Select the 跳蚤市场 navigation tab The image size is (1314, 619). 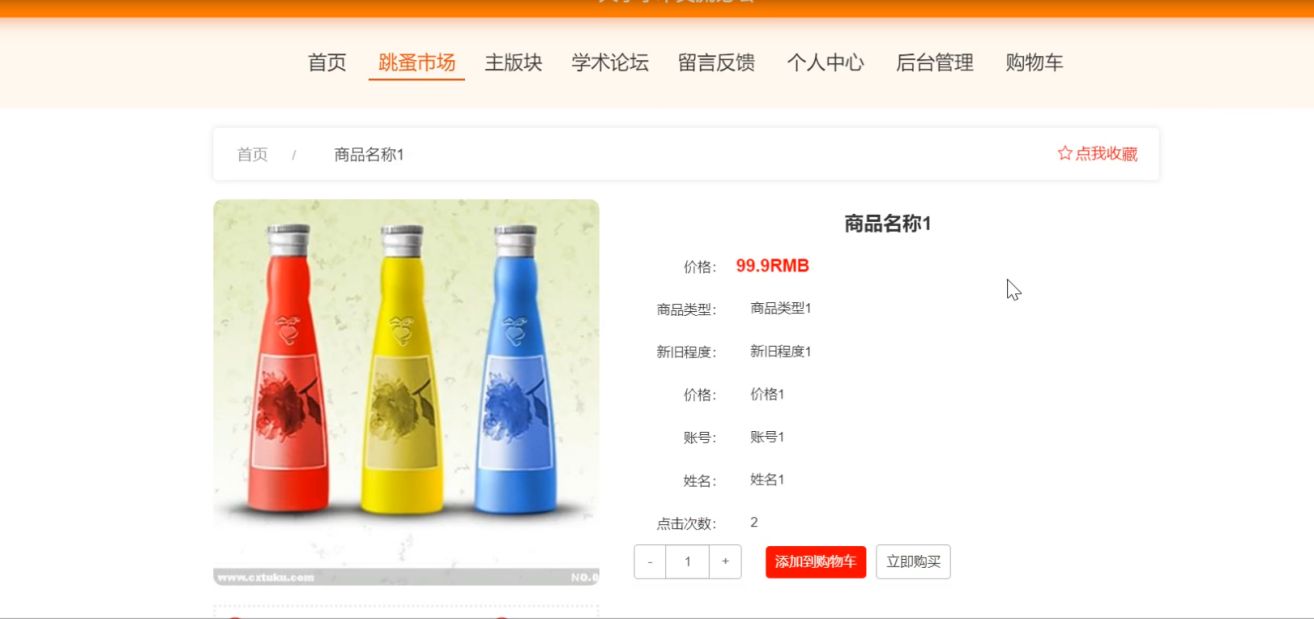(417, 63)
